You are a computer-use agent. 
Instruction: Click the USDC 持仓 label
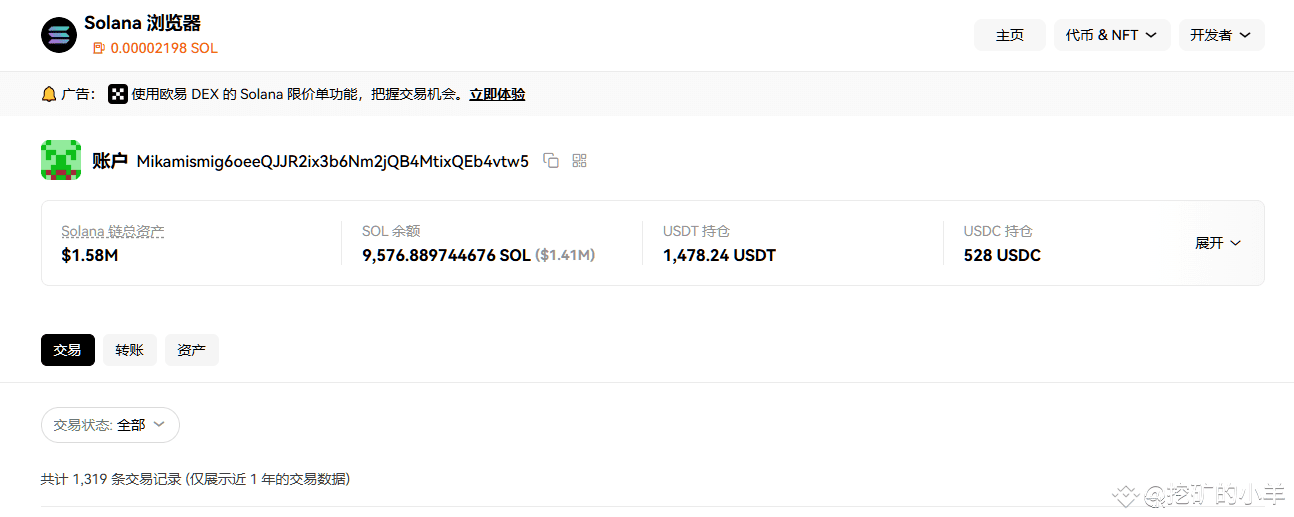(x=998, y=231)
